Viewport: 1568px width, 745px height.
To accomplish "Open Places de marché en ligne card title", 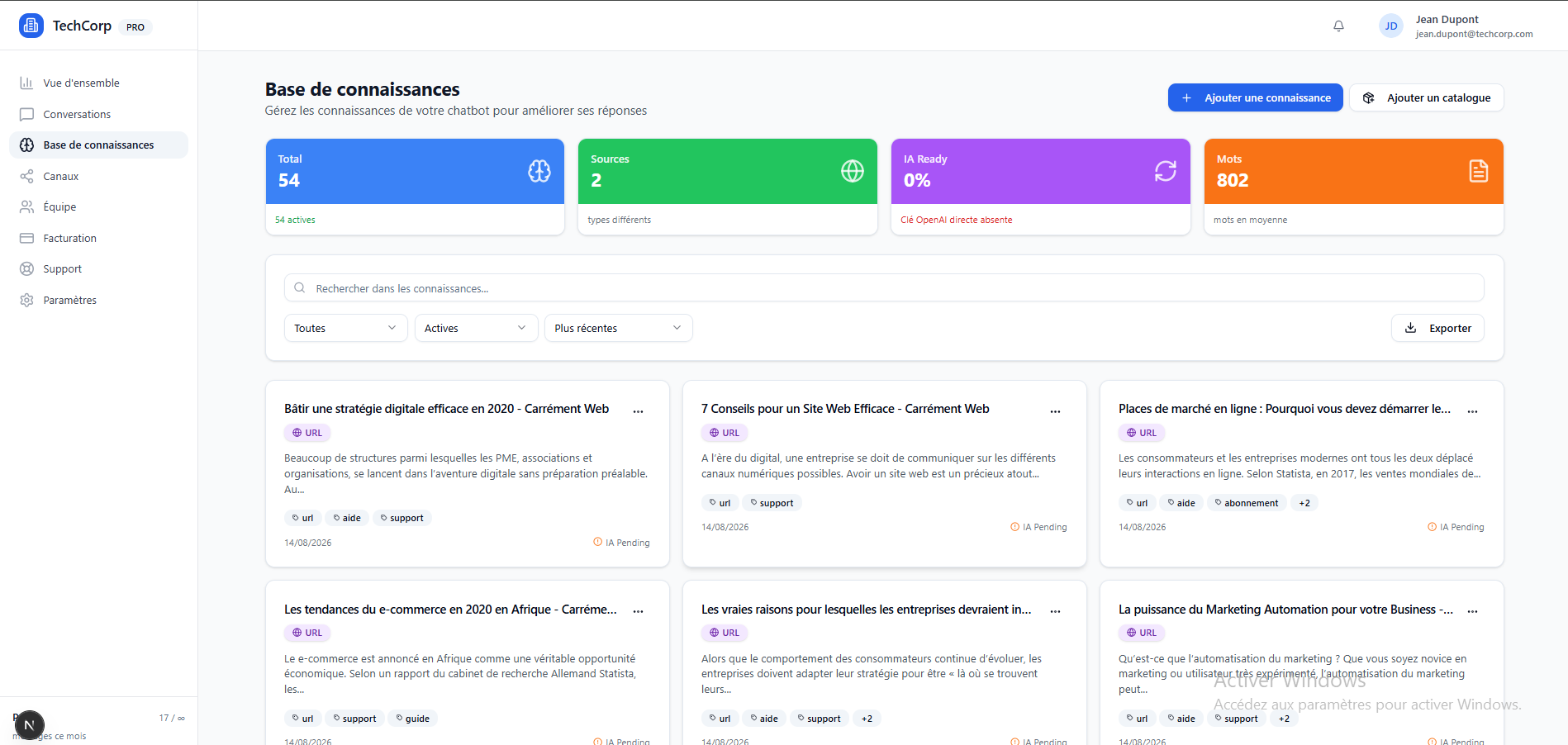I will [x=1285, y=409].
